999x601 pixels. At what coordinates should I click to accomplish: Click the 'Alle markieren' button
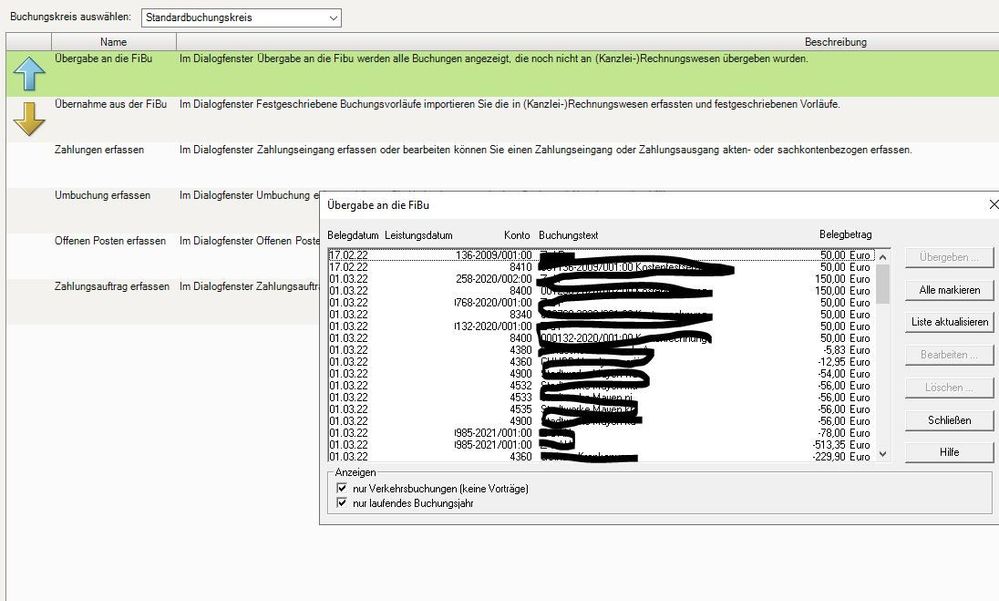[x=949, y=290]
